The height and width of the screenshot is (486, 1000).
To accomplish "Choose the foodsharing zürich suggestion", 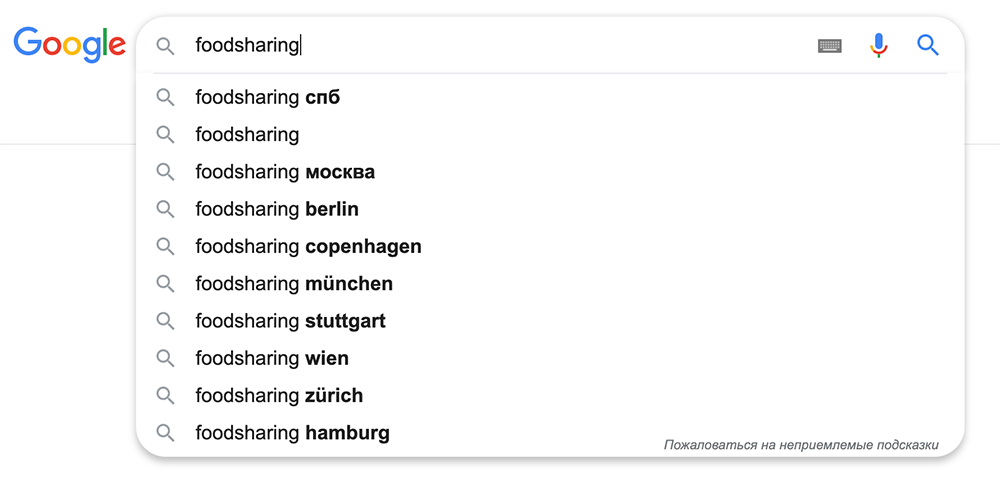I will click(x=550, y=395).
